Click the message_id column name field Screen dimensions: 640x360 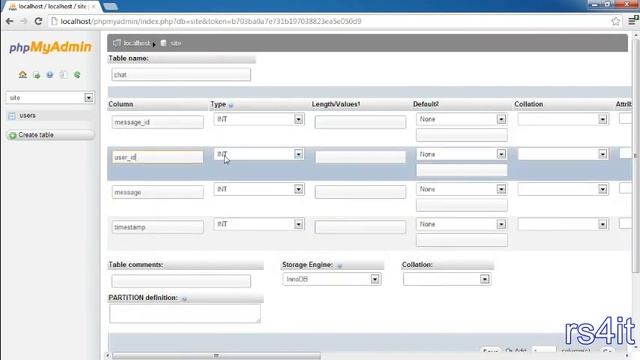point(158,122)
